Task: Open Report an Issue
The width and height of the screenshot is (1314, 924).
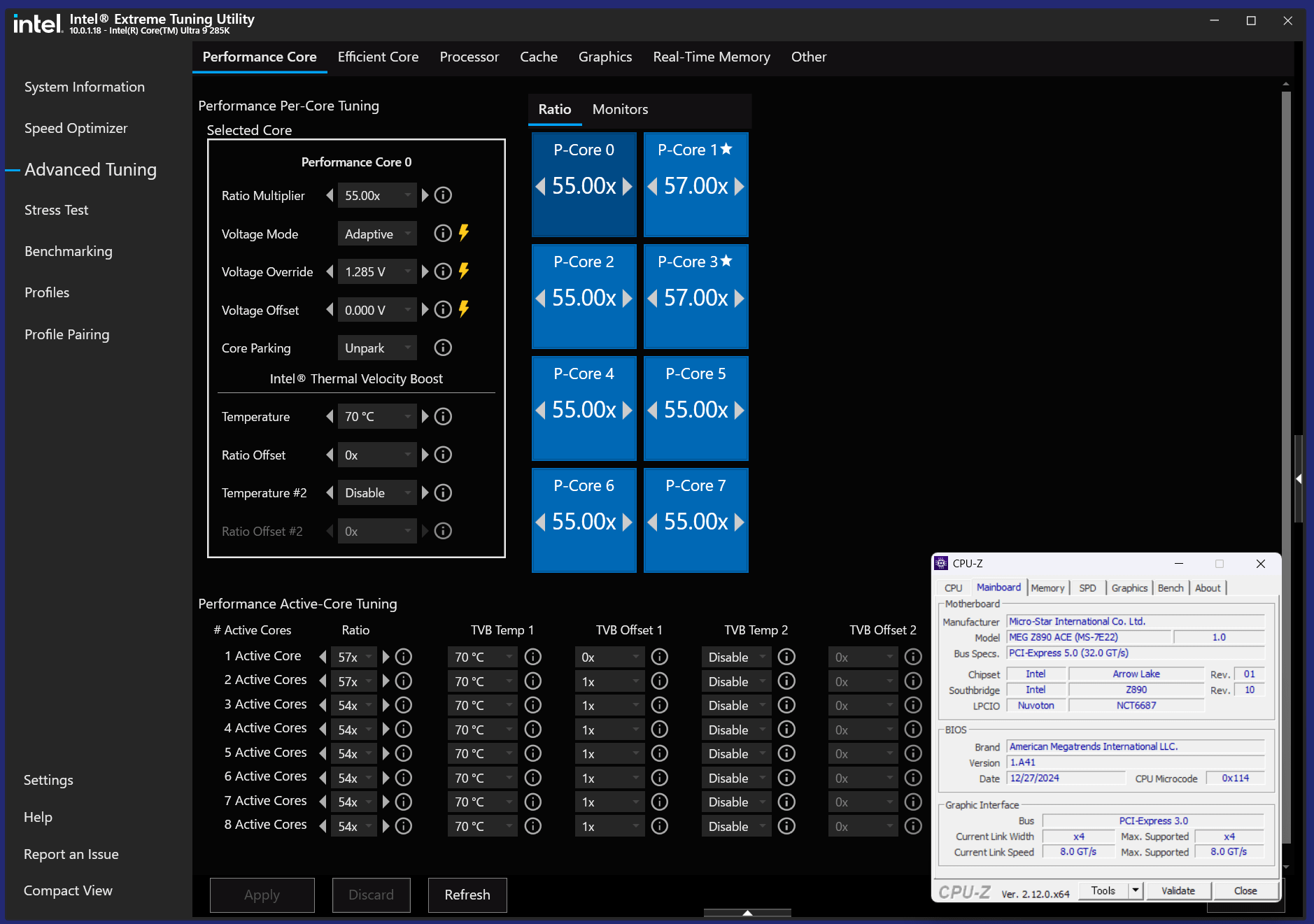Action: (x=71, y=854)
